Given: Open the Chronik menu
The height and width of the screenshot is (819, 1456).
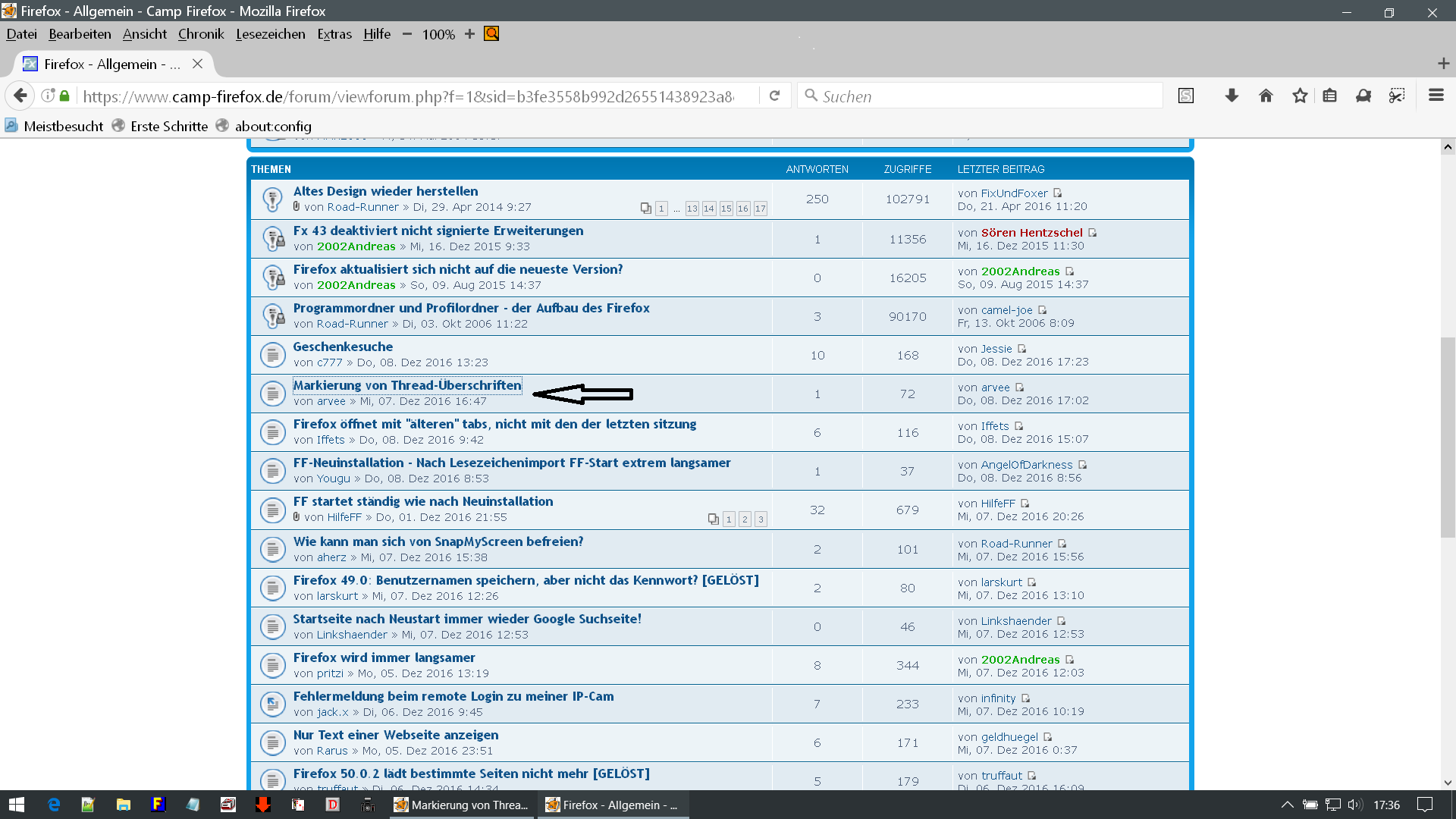Looking at the screenshot, I should [201, 34].
